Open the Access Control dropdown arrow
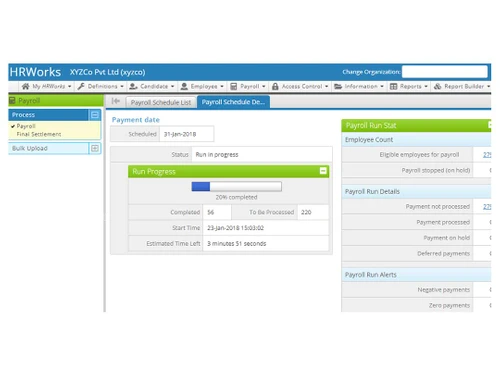Screen dimensions: 500x375 [x=326, y=86]
